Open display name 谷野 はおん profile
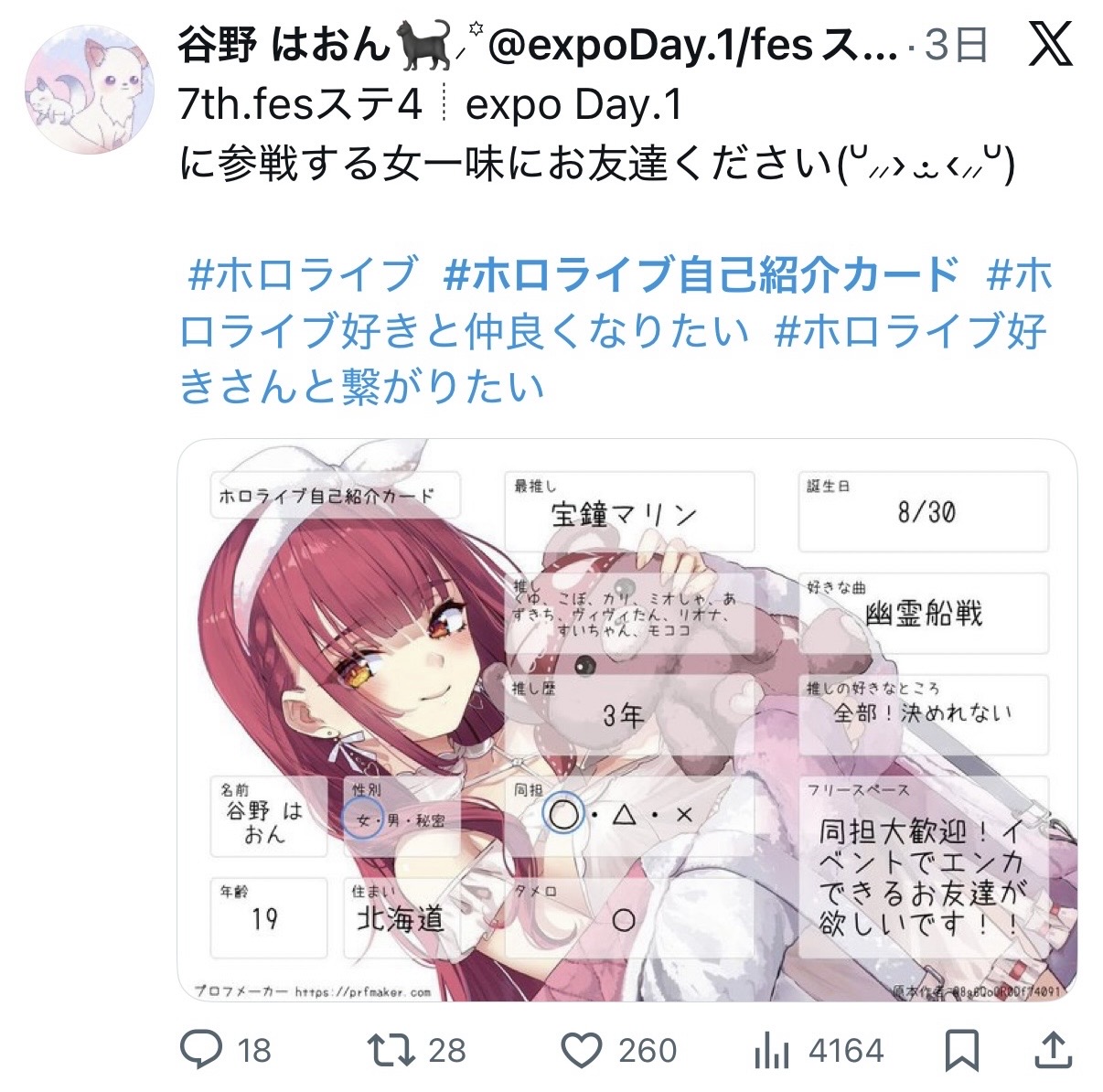The height and width of the screenshot is (1092, 1103). 284,44
